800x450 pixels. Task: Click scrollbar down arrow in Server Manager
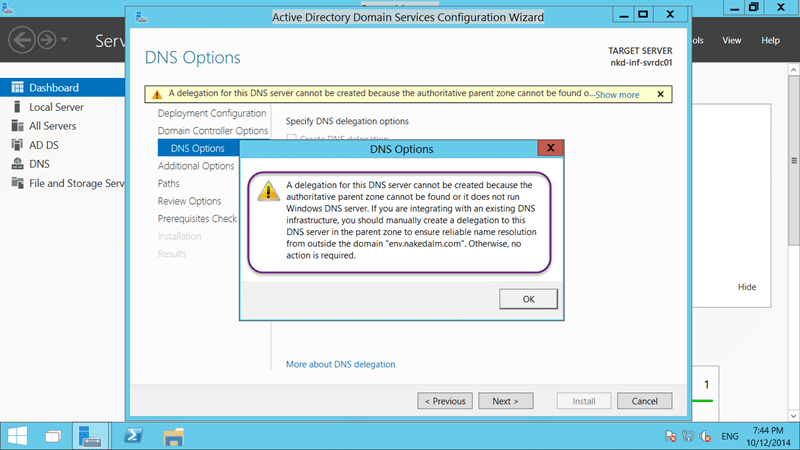(x=793, y=416)
